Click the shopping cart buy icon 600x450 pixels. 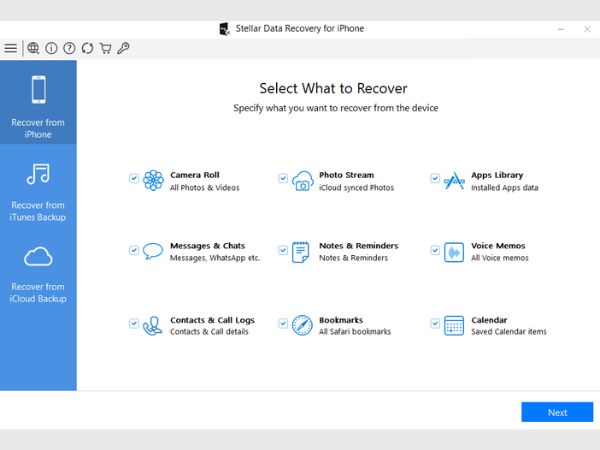[105, 48]
